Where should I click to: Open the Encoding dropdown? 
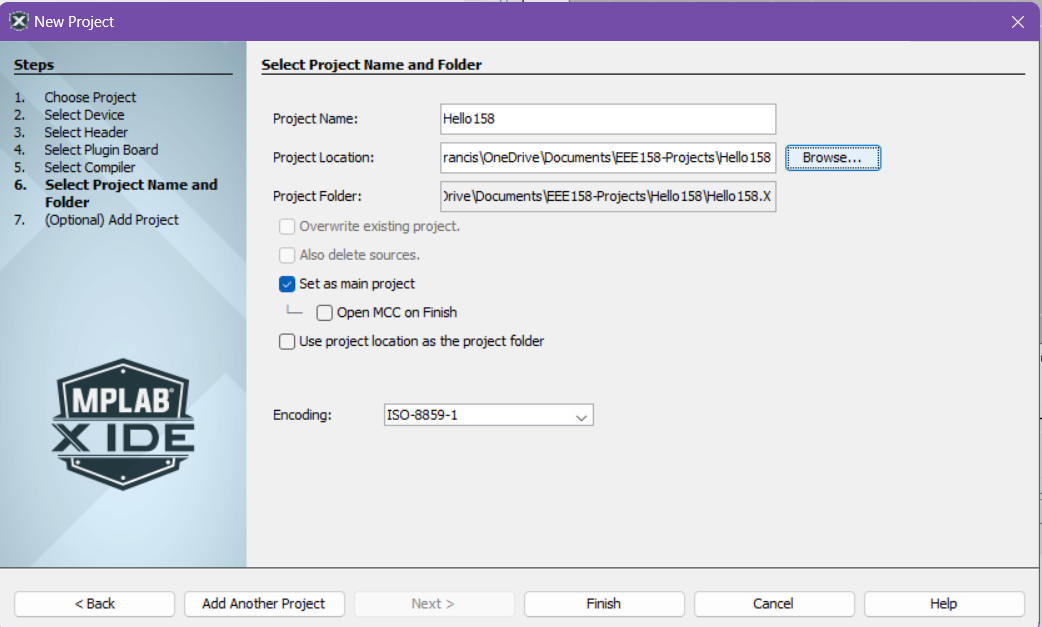pos(488,415)
